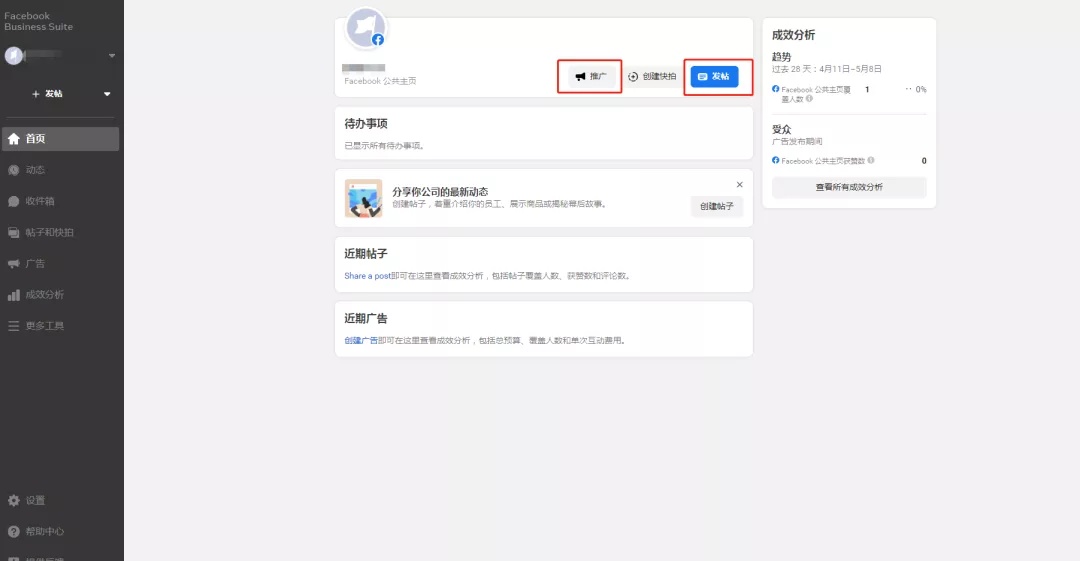Click the 成效分析 panel heading

click(793, 35)
